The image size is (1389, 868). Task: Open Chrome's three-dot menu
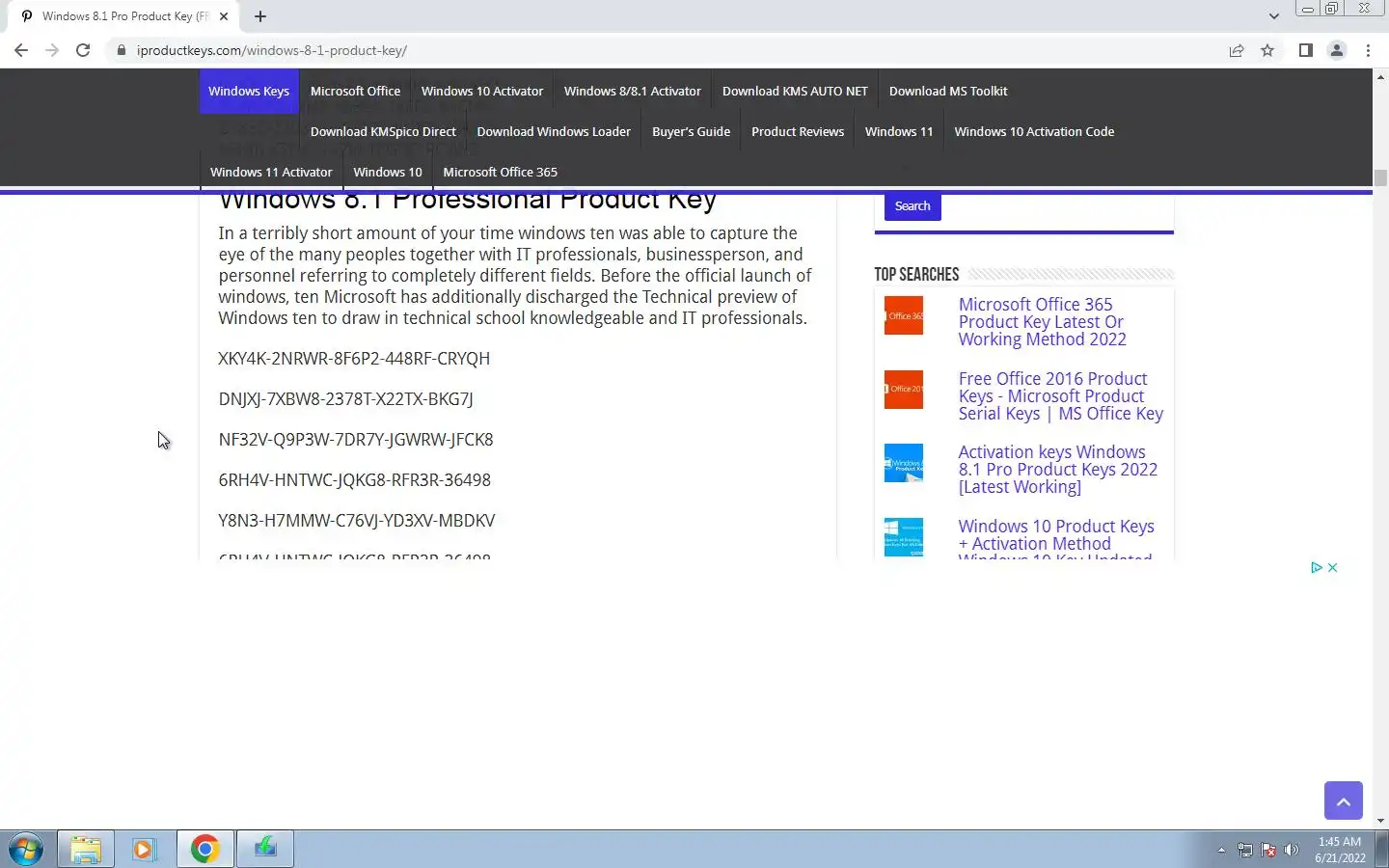pyautogui.click(x=1368, y=50)
